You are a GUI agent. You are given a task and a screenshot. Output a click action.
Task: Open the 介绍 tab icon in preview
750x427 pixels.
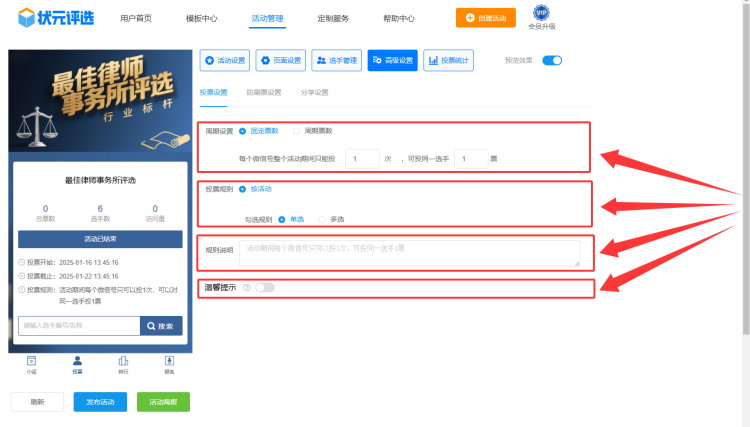32,363
